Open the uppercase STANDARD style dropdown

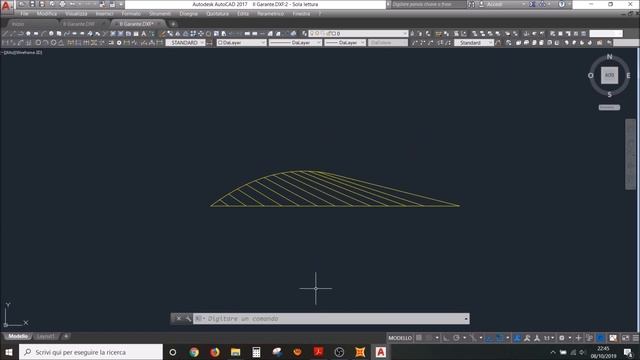pyautogui.click(x=186, y=42)
